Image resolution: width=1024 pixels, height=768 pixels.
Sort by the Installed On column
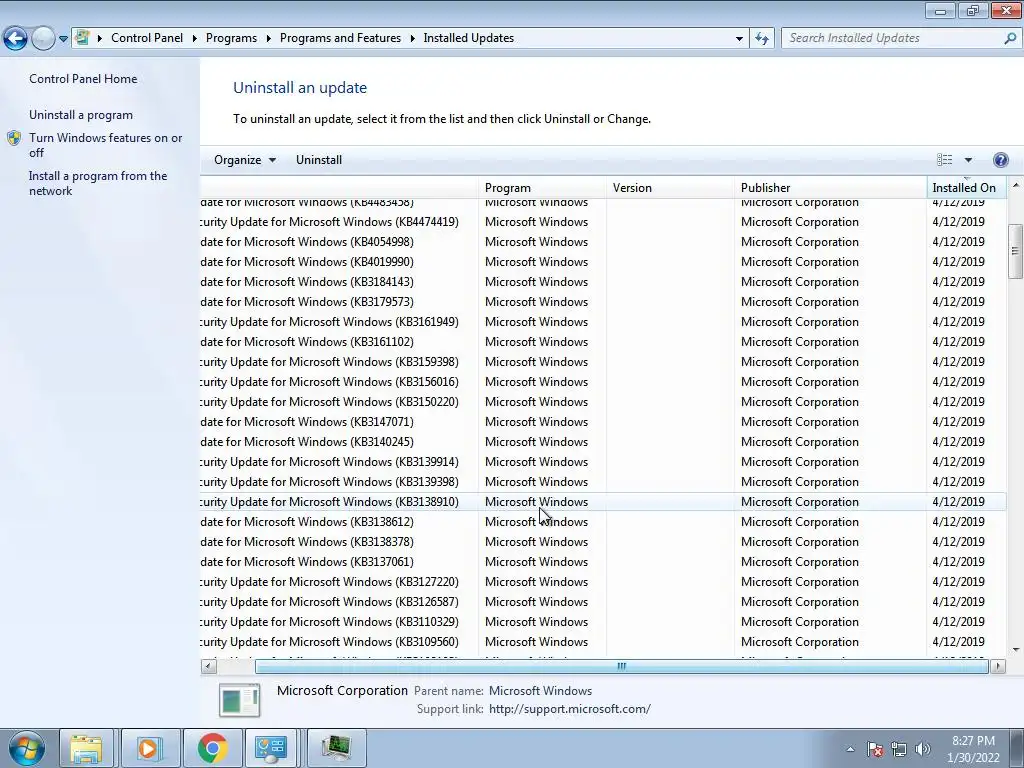[x=966, y=187]
